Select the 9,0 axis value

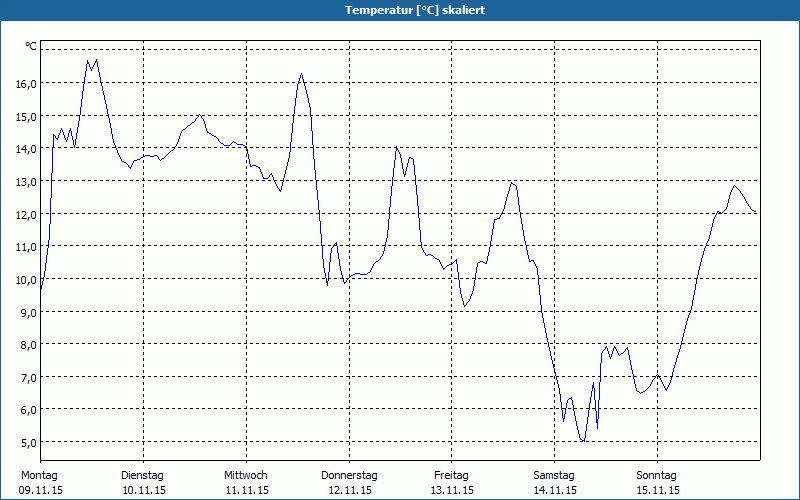click(x=28, y=312)
